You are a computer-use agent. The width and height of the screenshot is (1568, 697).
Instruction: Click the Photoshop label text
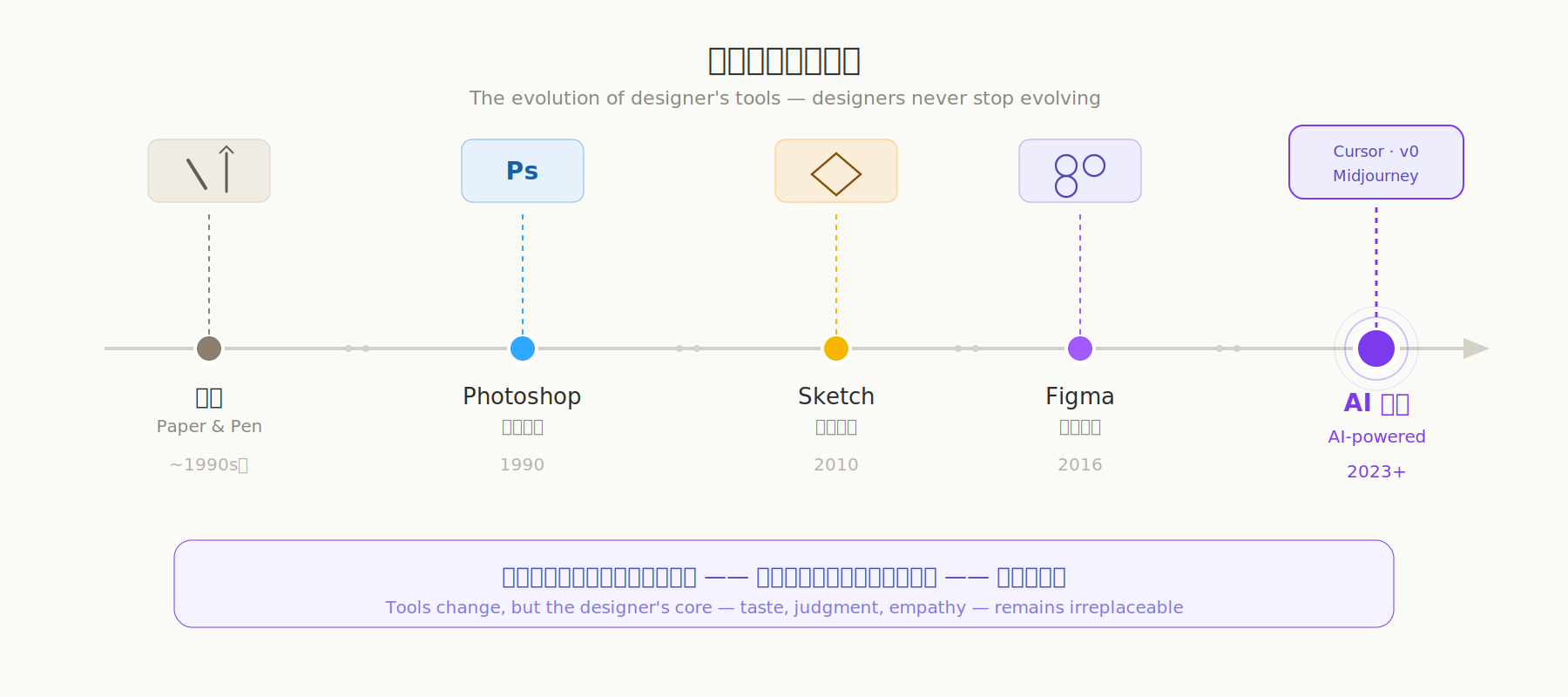click(522, 396)
